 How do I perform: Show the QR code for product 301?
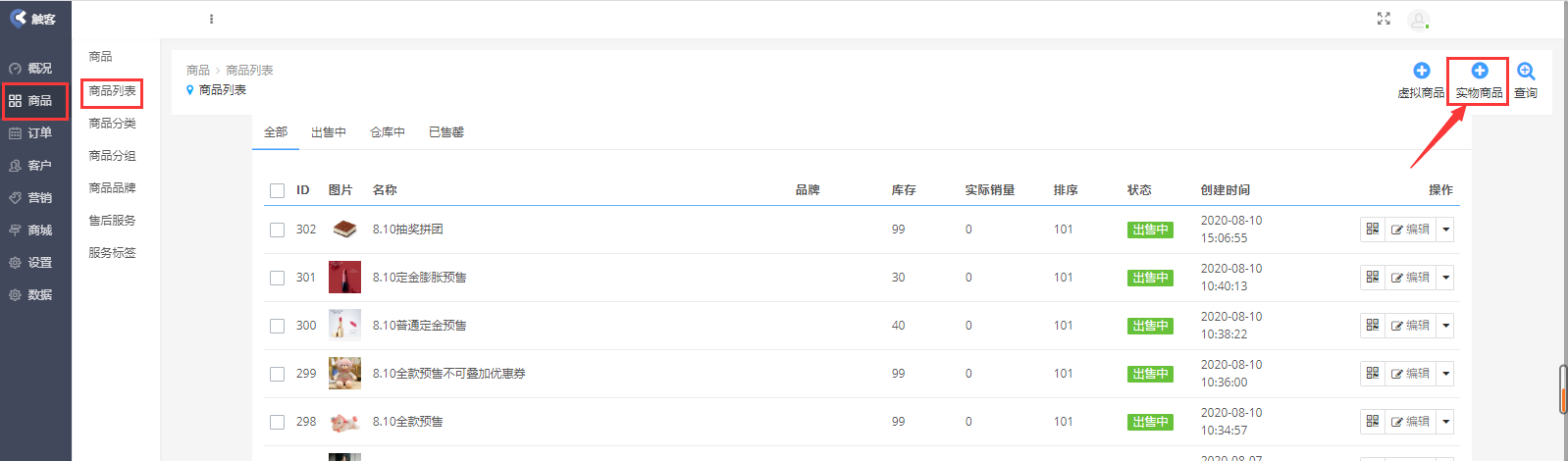(1373, 277)
